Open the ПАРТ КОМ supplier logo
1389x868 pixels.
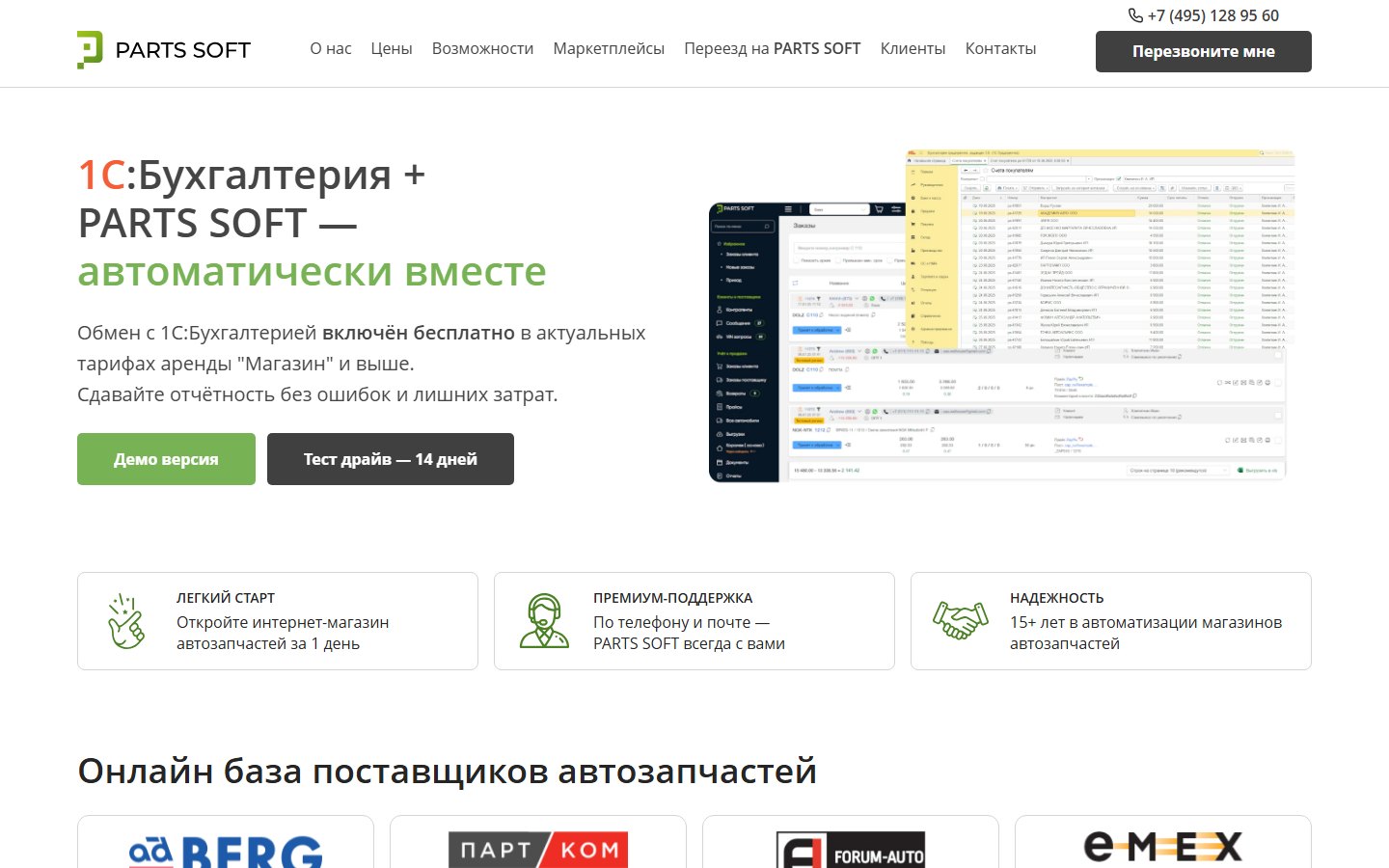(x=538, y=849)
